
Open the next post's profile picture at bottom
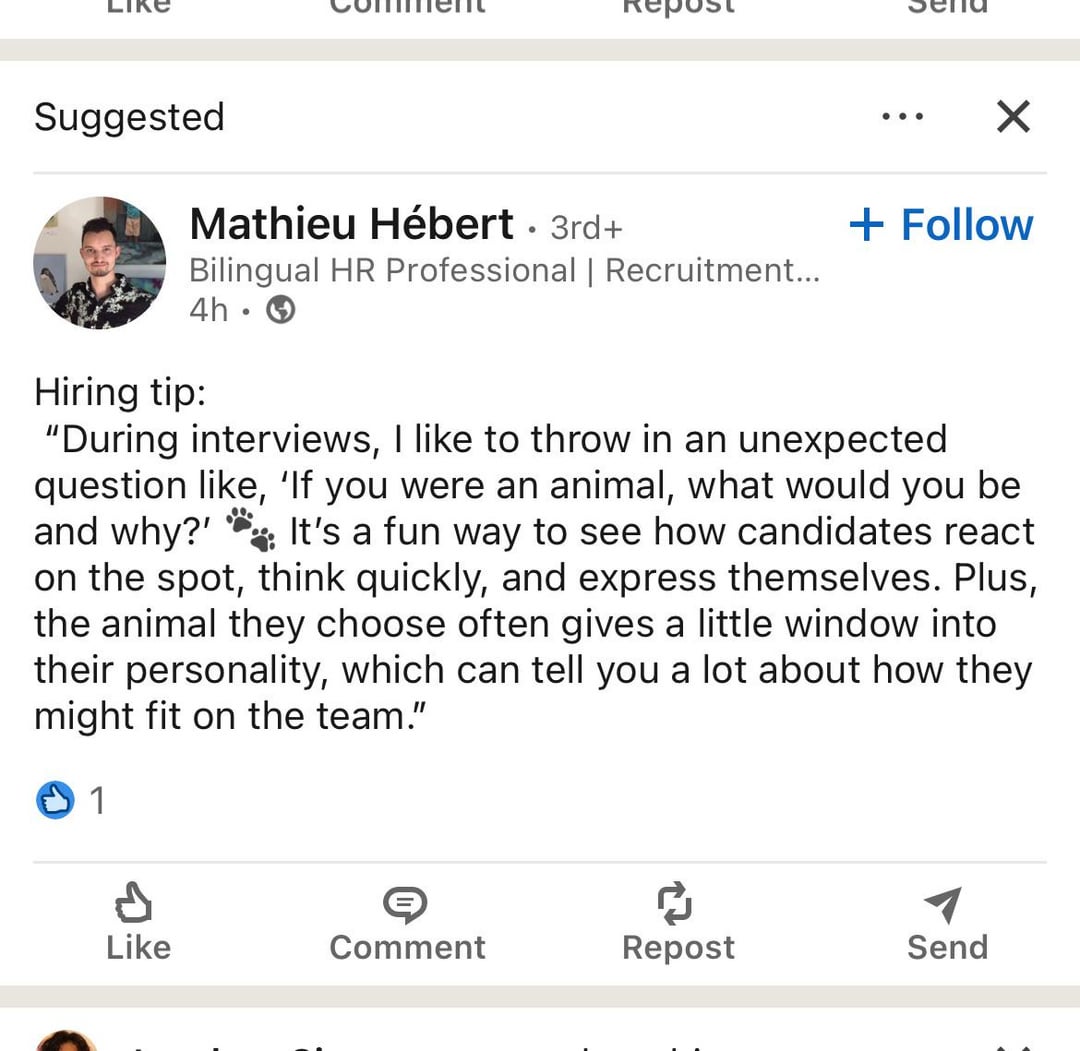click(66, 1041)
